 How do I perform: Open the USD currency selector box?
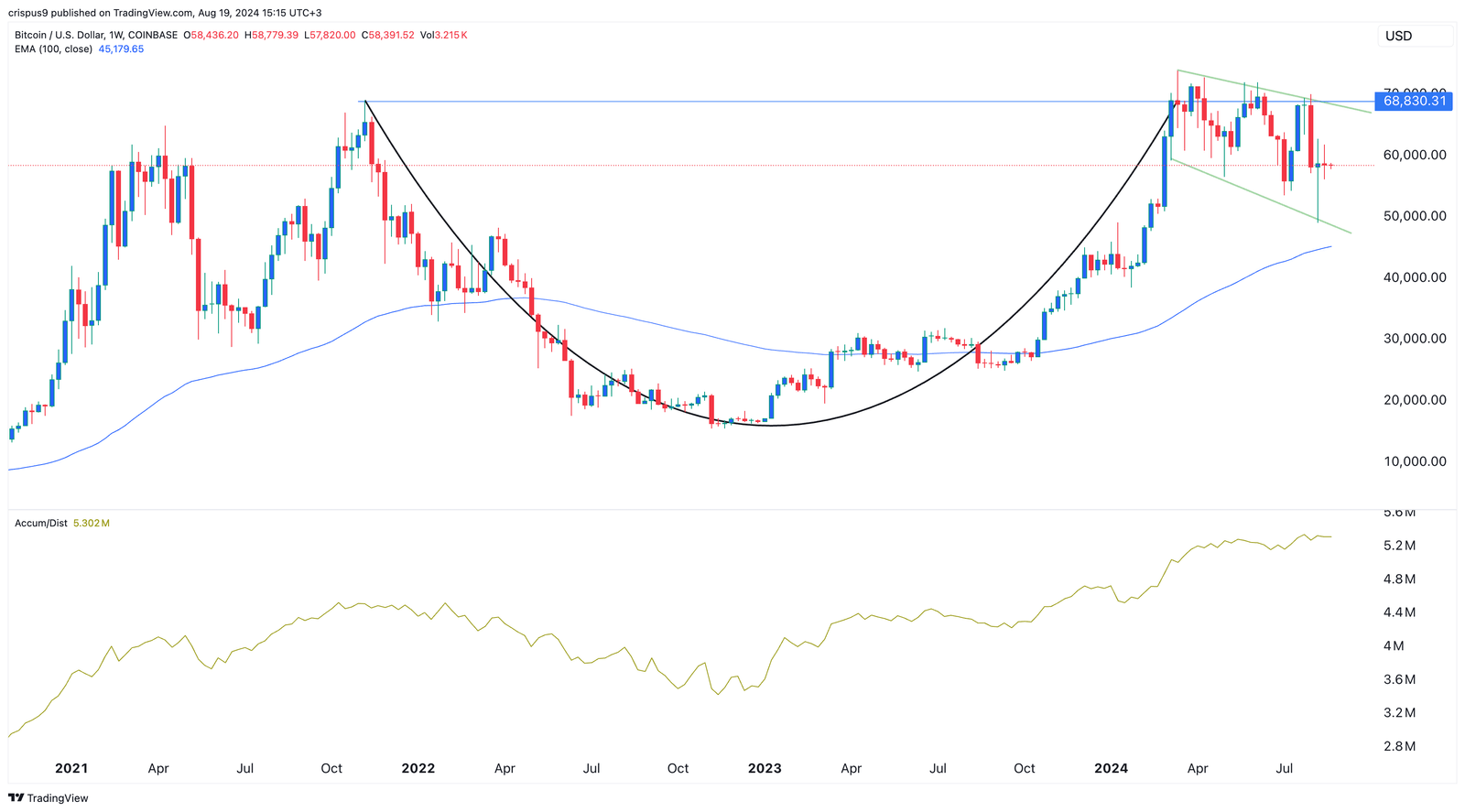pos(1416,36)
